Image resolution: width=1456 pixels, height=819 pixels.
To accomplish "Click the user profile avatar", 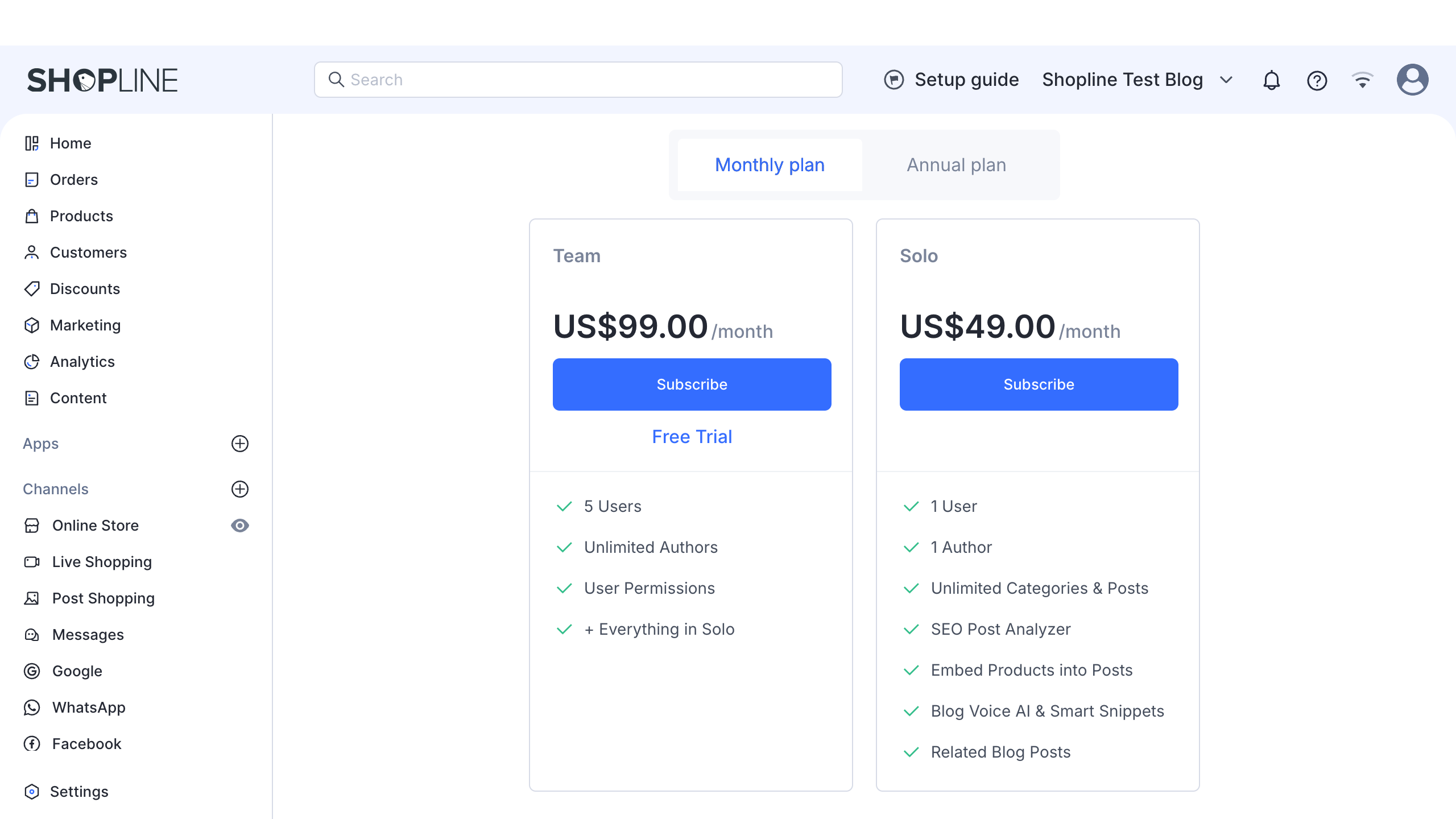I will point(1412,80).
